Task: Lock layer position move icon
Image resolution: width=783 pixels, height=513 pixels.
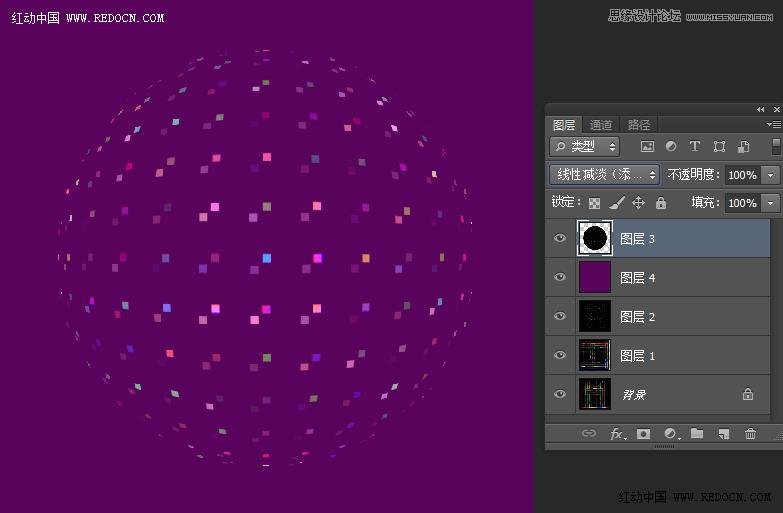Action: (639, 202)
